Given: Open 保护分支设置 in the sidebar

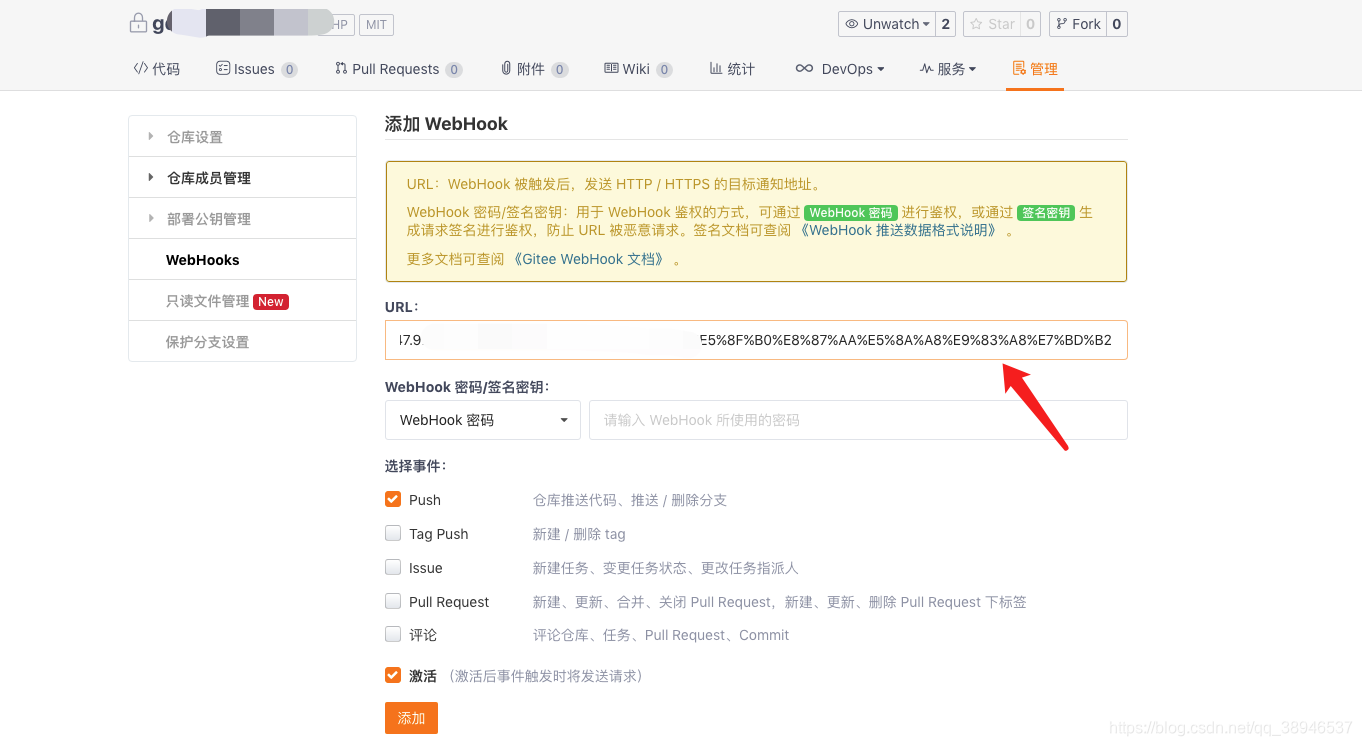Looking at the screenshot, I should 242,341.
